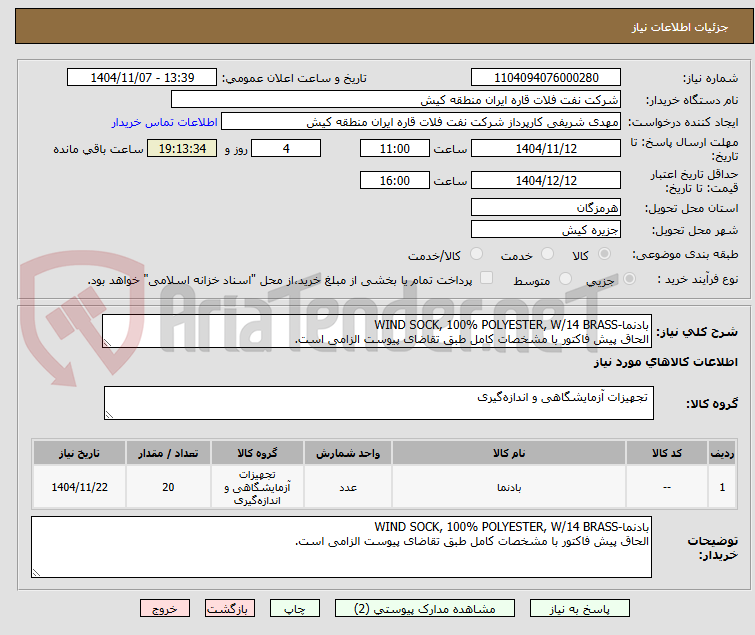Viewport: 755px width, 635px height.
Task: Click the request creator name field
Action: pos(421,122)
